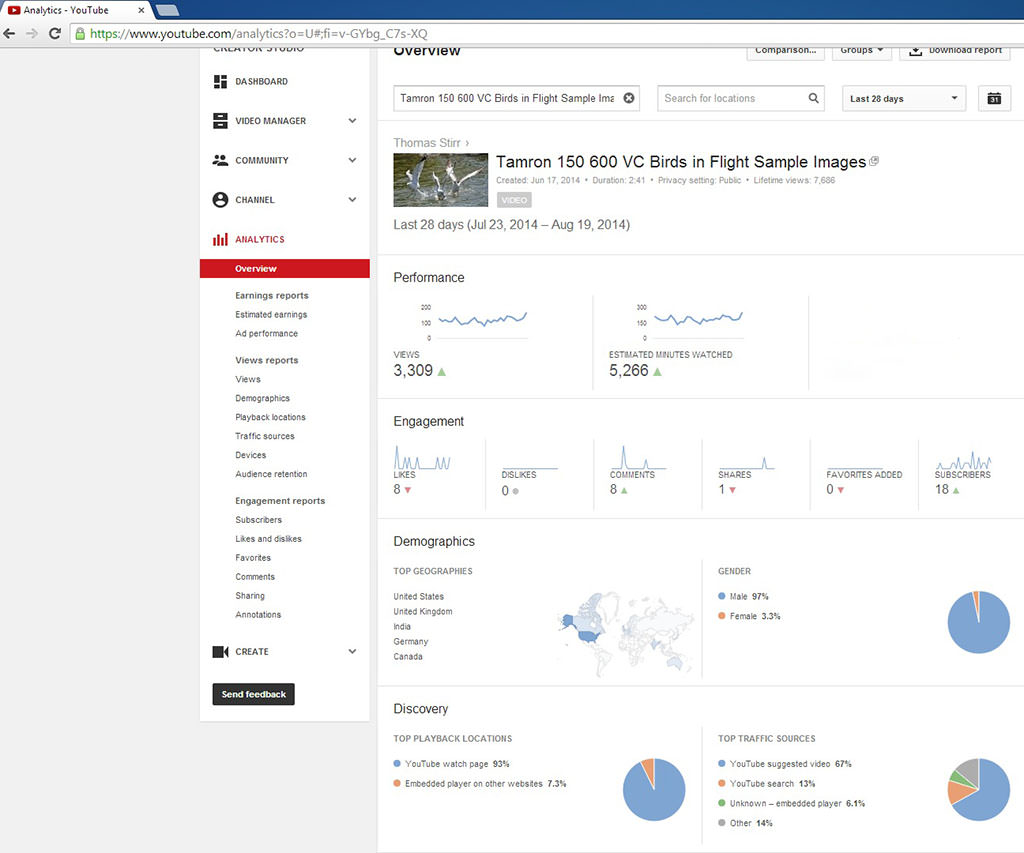
Task: Click the location search magnifier icon
Action: 814,98
